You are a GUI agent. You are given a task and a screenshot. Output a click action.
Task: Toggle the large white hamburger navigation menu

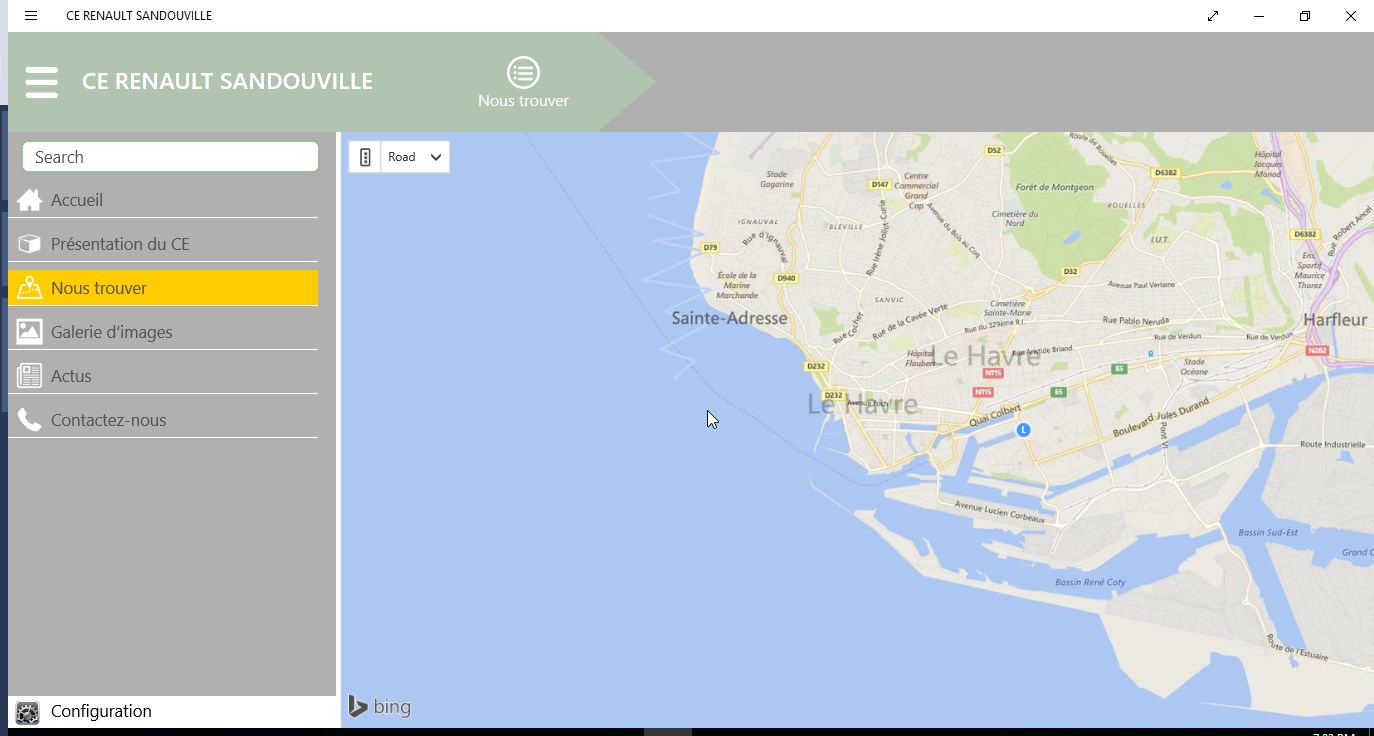(42, 82)
